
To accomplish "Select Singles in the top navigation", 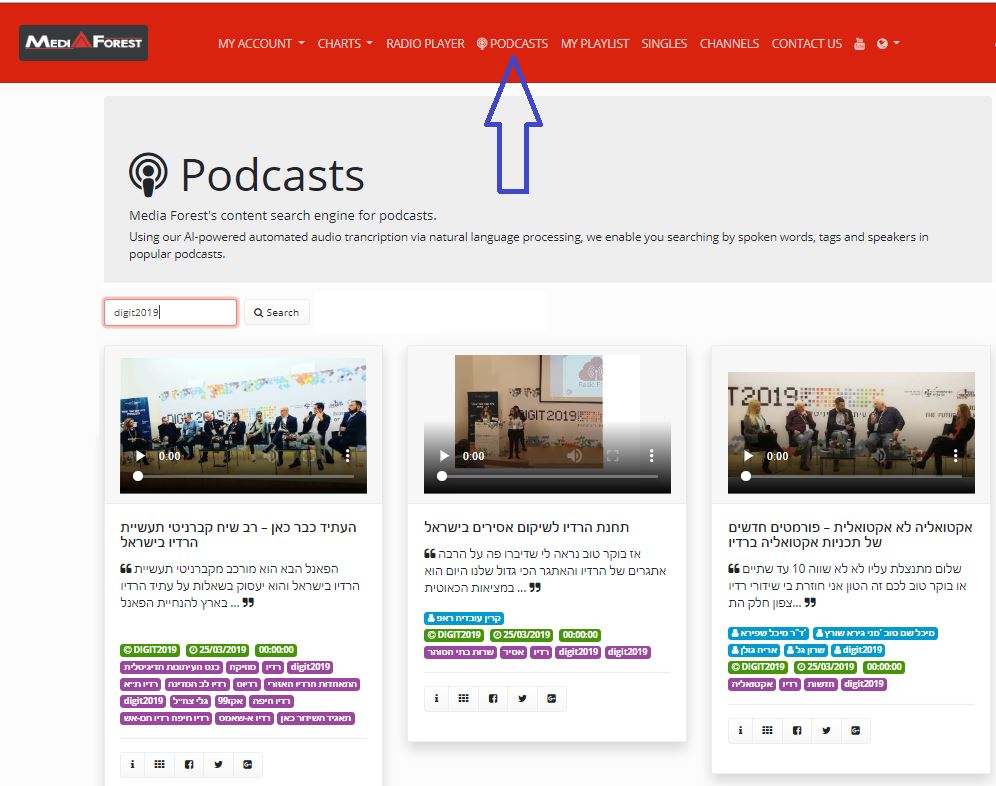I will pos(664,43).
